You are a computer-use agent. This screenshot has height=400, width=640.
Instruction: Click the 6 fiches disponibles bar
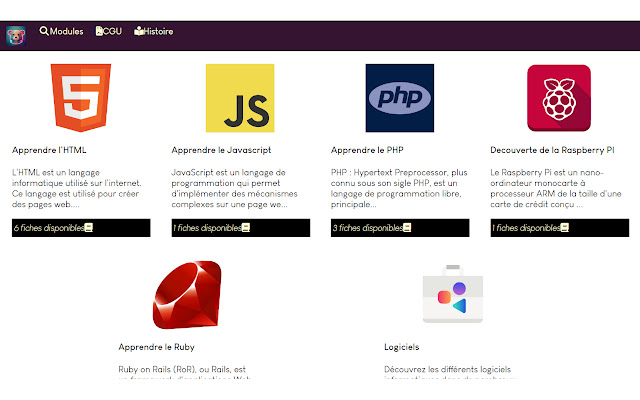81,228
